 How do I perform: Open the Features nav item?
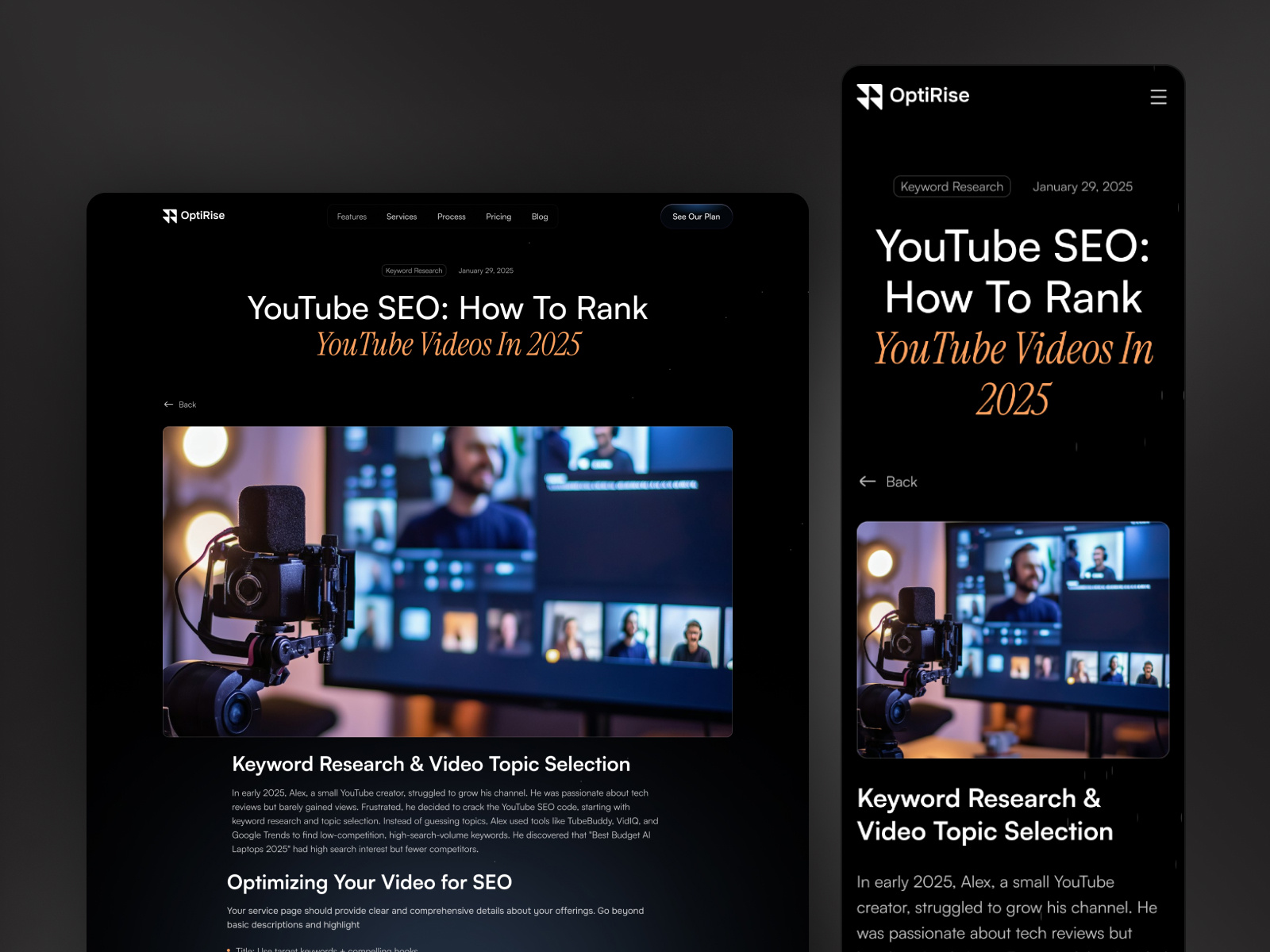(352, 217)
